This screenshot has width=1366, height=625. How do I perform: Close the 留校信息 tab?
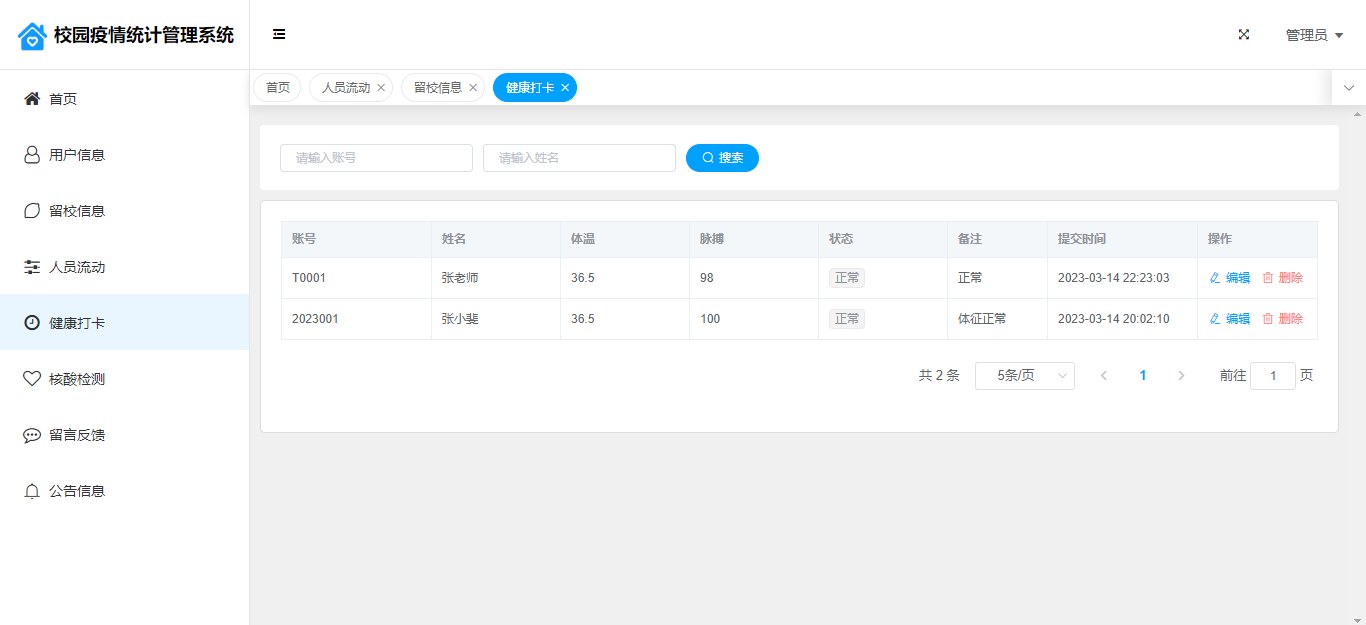473,88
